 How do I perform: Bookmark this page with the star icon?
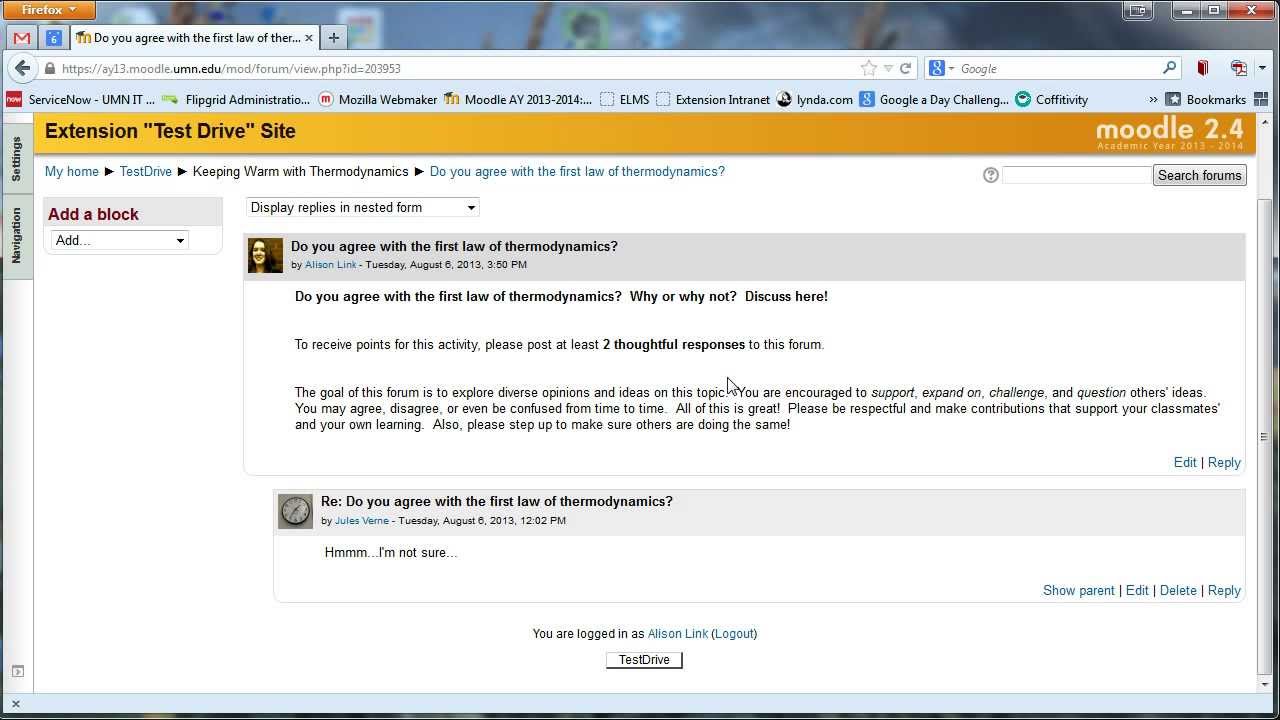point(868,69)
